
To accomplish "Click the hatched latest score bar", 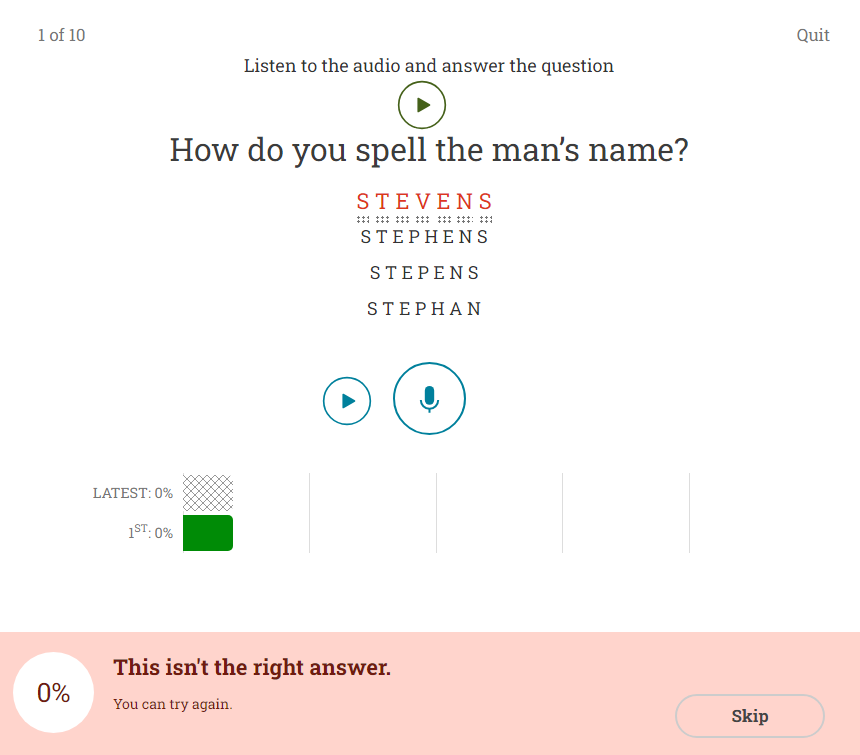I will tap(208, 493).
